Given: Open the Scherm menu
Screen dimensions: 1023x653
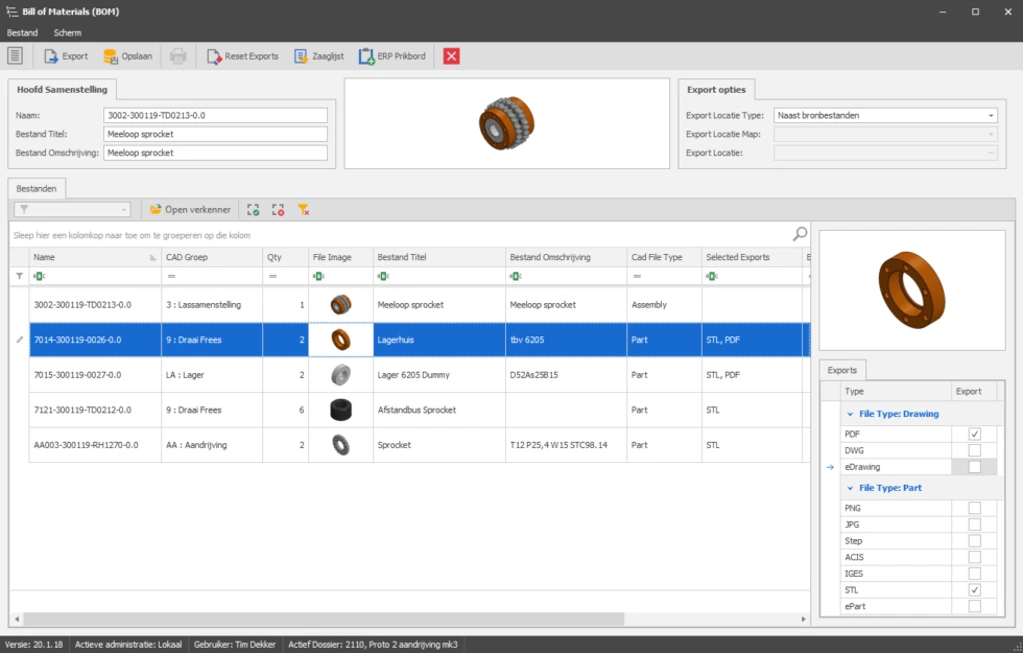Looking at the screenshot, I should pos(68,33).
